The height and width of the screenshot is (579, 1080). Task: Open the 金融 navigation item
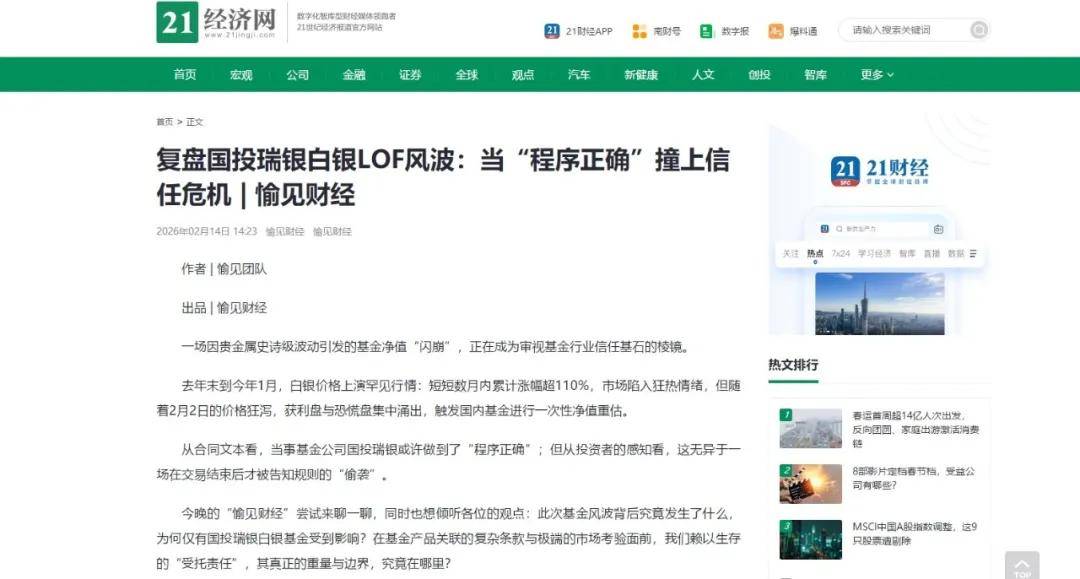coord(354,74)
